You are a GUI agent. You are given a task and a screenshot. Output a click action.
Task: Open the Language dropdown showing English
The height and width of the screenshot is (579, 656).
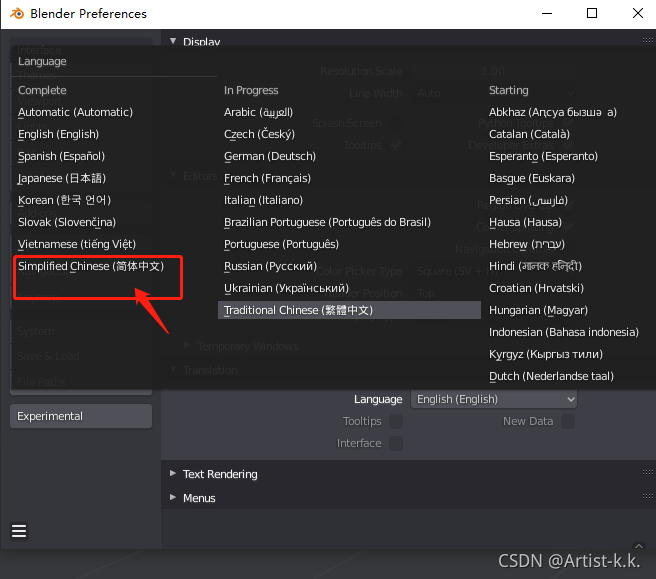(x=494, y=399)
